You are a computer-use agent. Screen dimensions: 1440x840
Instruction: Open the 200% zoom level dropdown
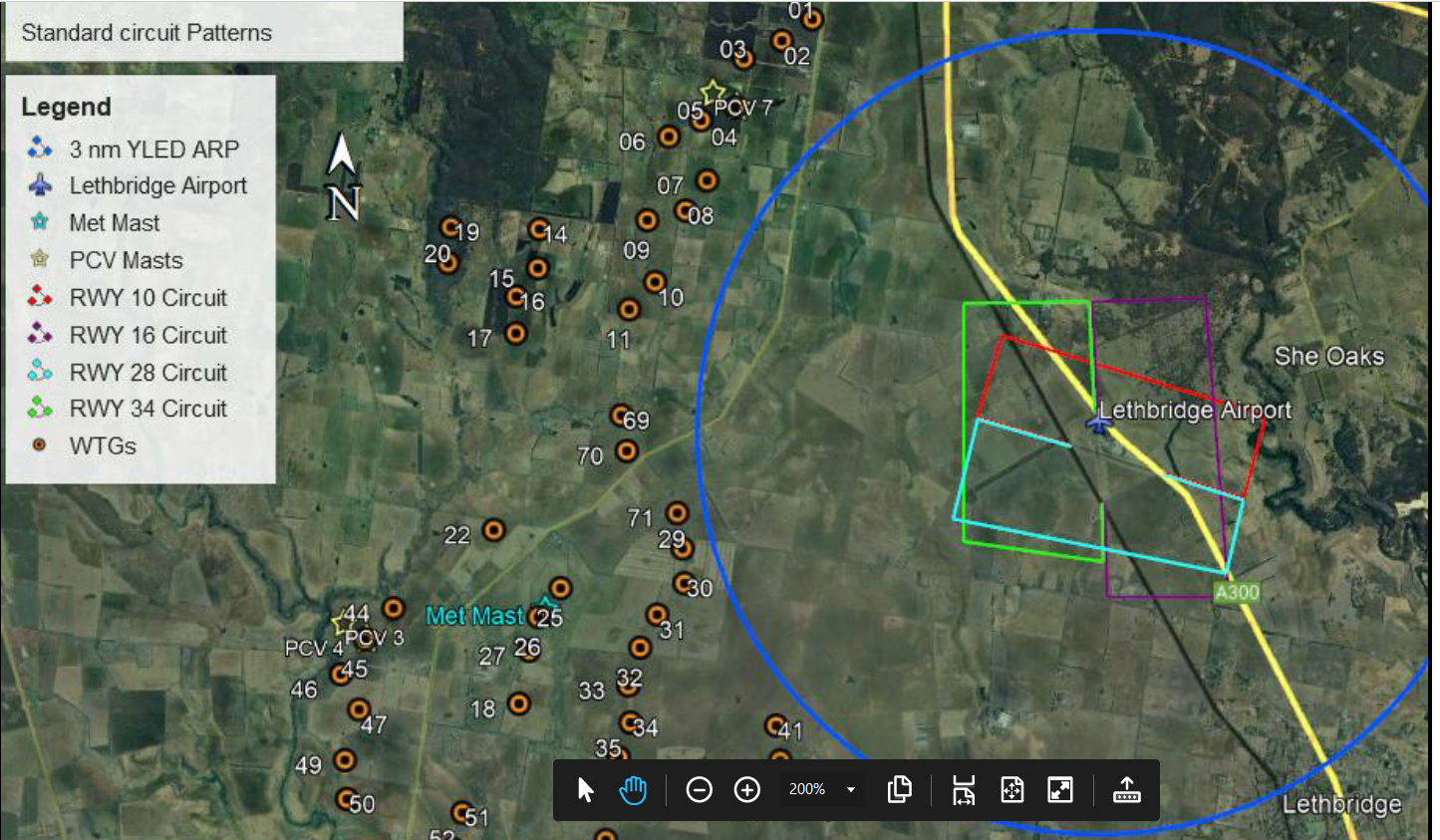coord(819,789)
